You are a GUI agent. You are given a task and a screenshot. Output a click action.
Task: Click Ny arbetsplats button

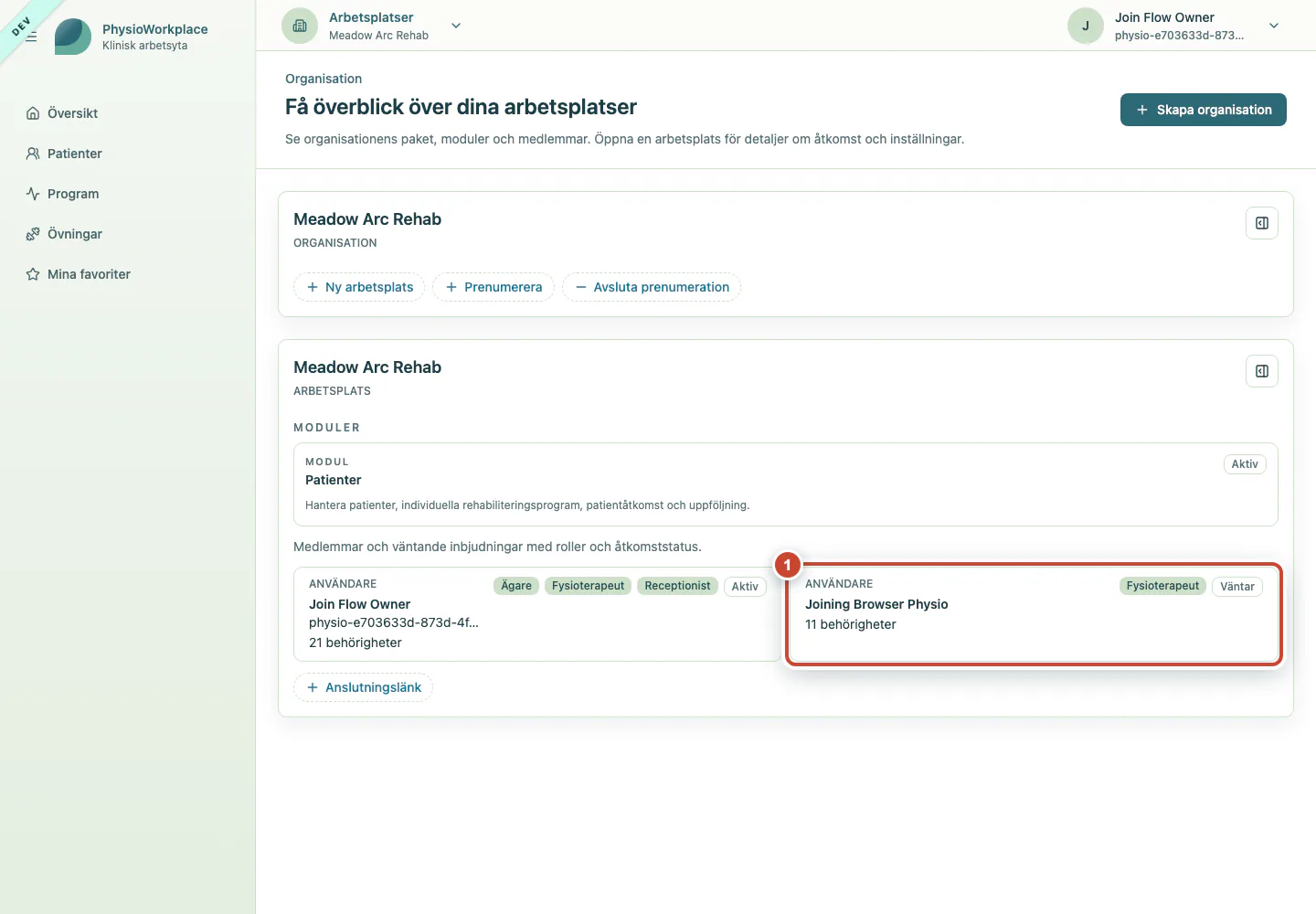click(x=359, y=287)
